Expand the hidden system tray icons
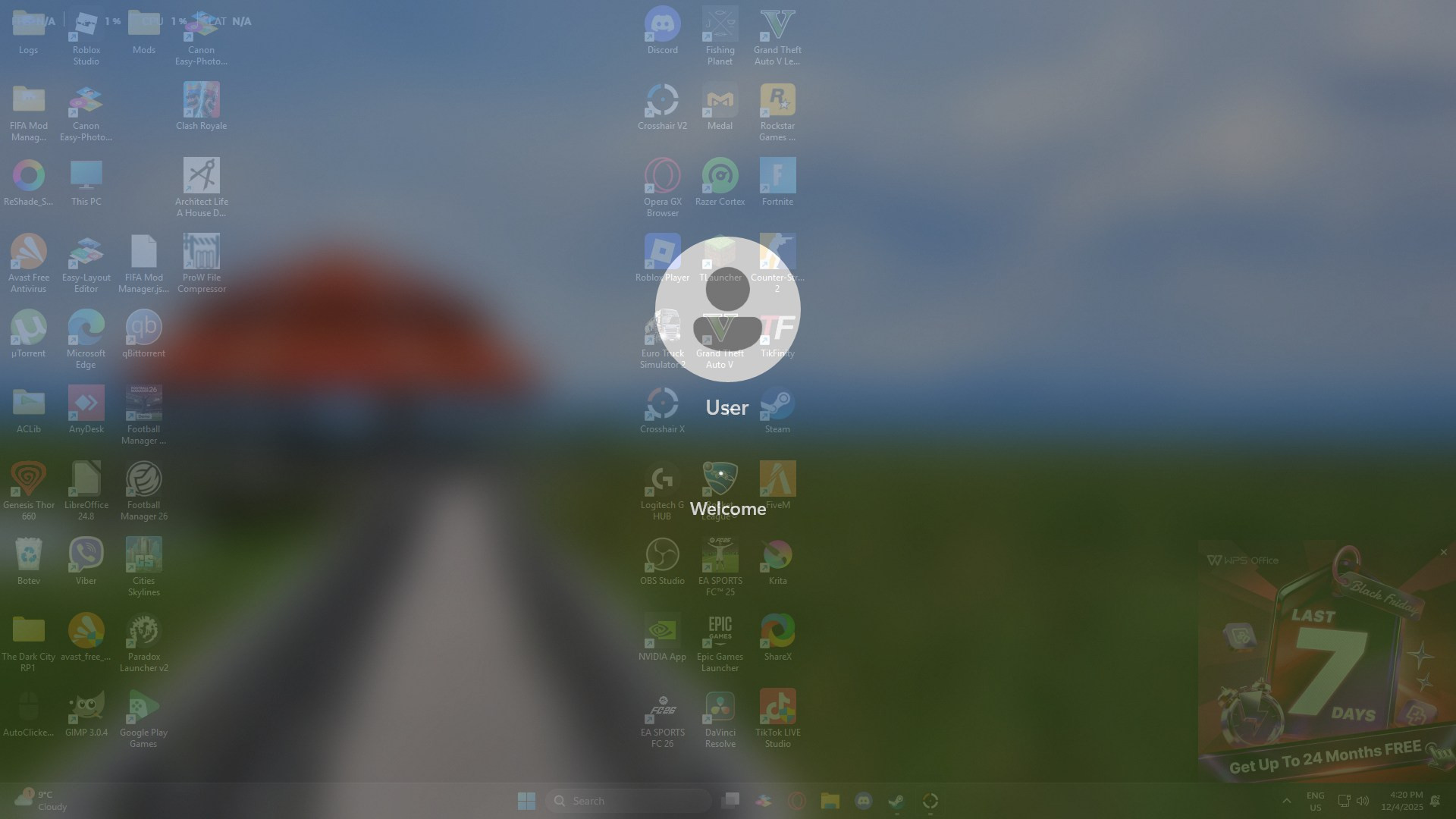 click(x=1286, y=801)
